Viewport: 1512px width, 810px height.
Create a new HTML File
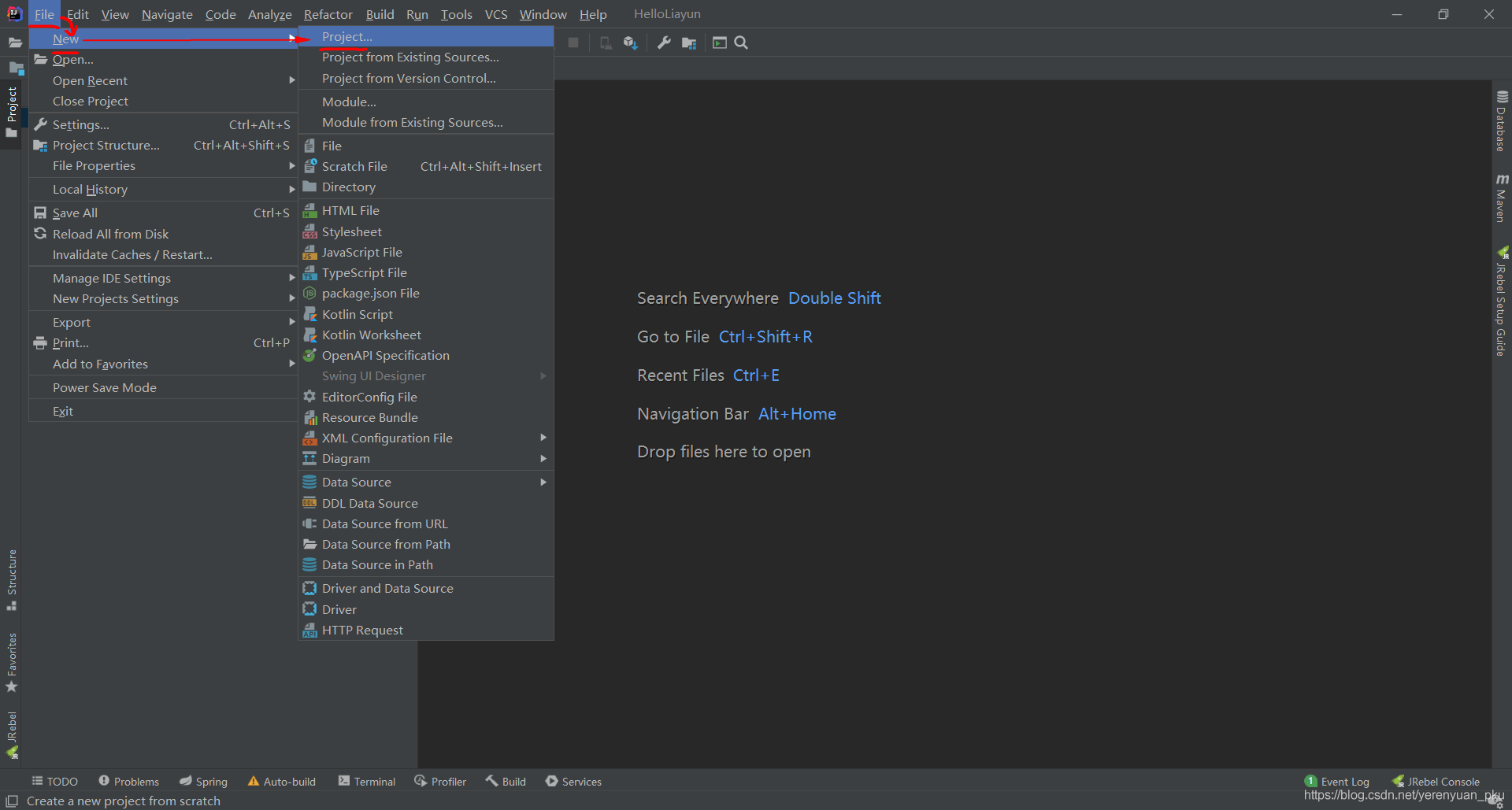426,210
